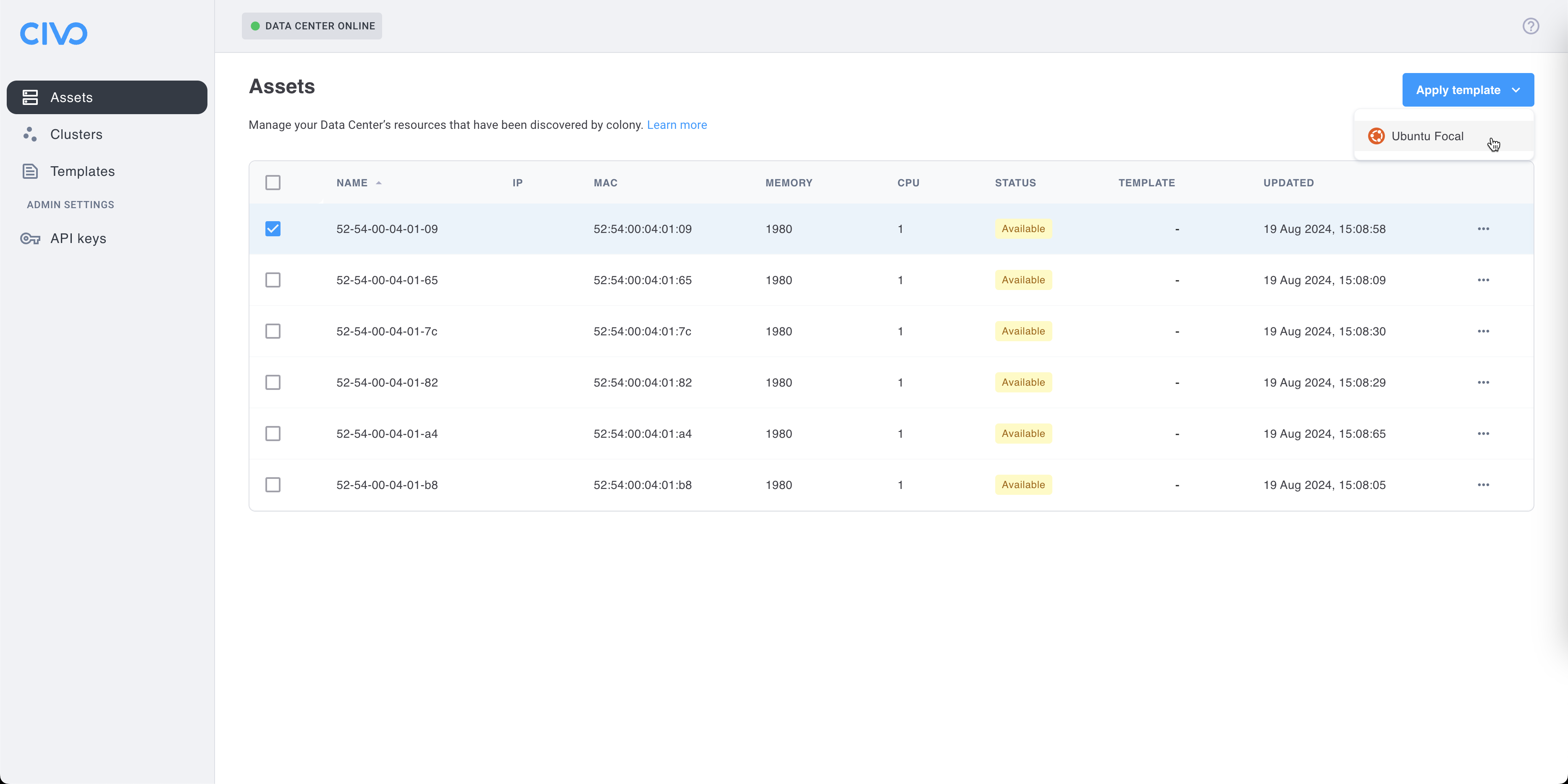Open Admin Settings section

click(70, 204)
